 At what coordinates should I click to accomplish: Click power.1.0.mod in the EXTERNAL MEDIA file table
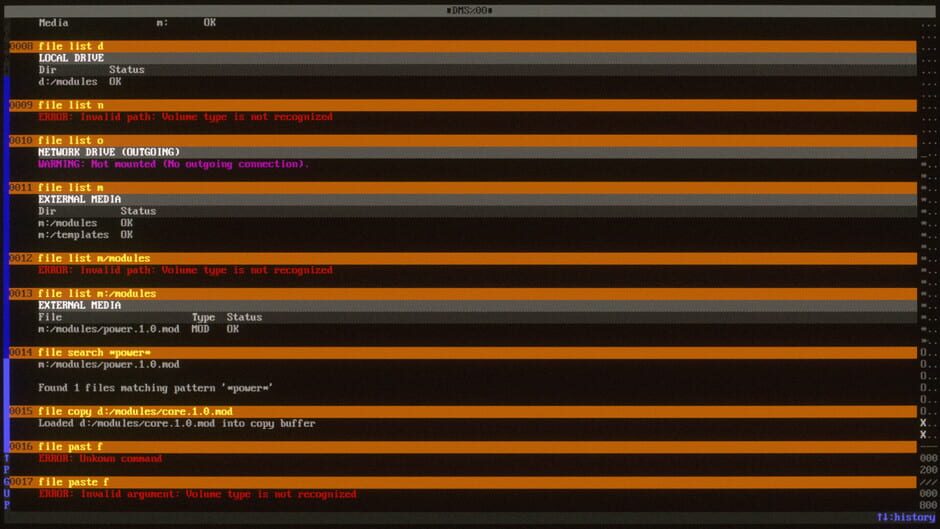108,329
